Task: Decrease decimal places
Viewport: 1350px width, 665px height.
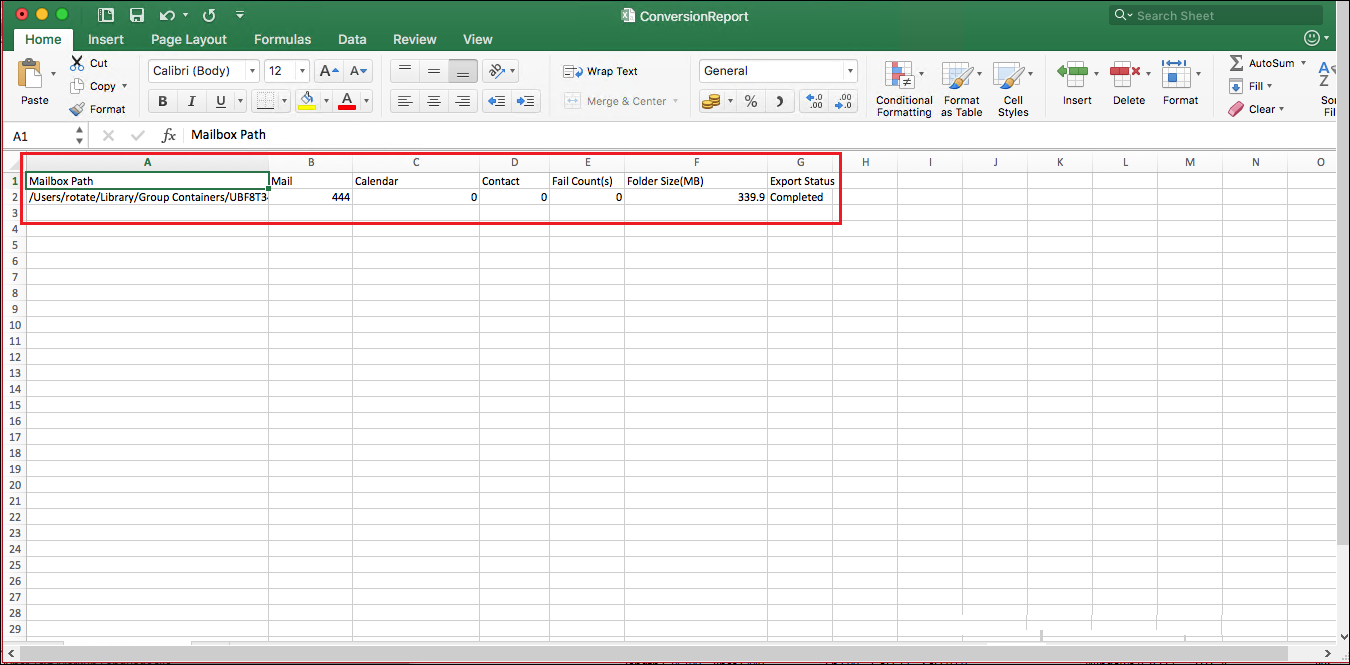Action: (x=844, y=101)
